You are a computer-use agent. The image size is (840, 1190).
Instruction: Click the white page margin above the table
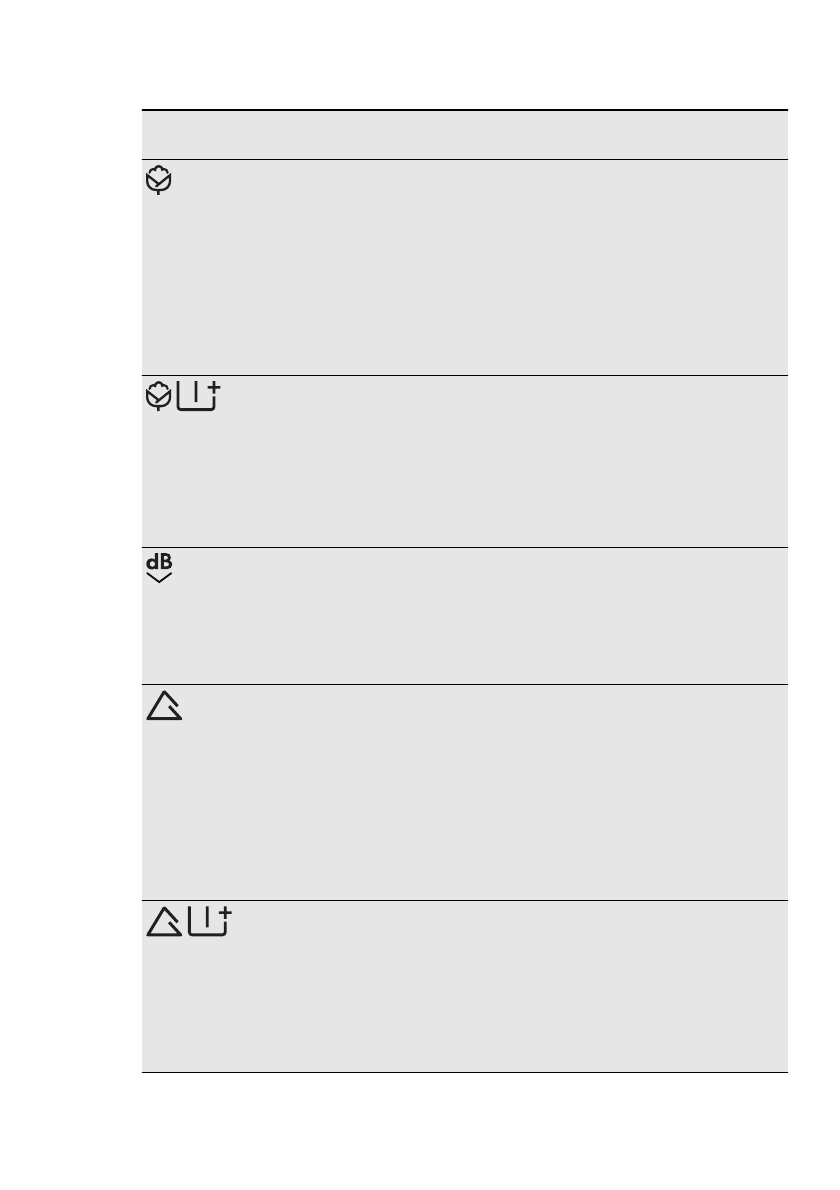[464, 55]
